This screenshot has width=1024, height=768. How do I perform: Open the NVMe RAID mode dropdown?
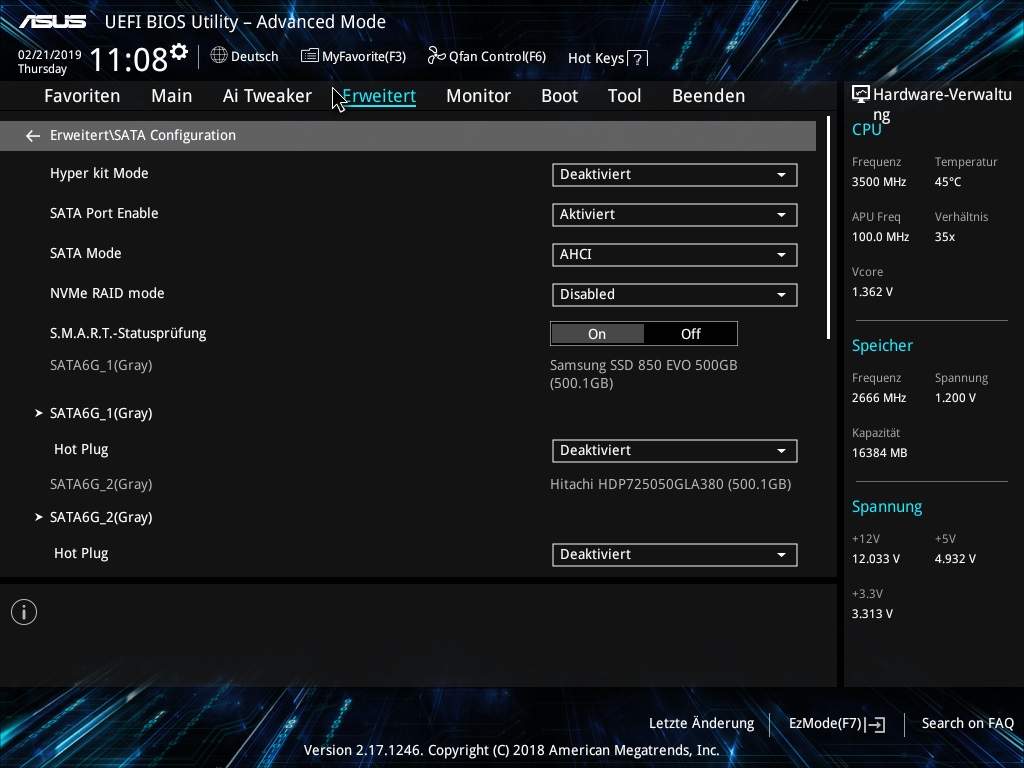click(x=675, y=295)
